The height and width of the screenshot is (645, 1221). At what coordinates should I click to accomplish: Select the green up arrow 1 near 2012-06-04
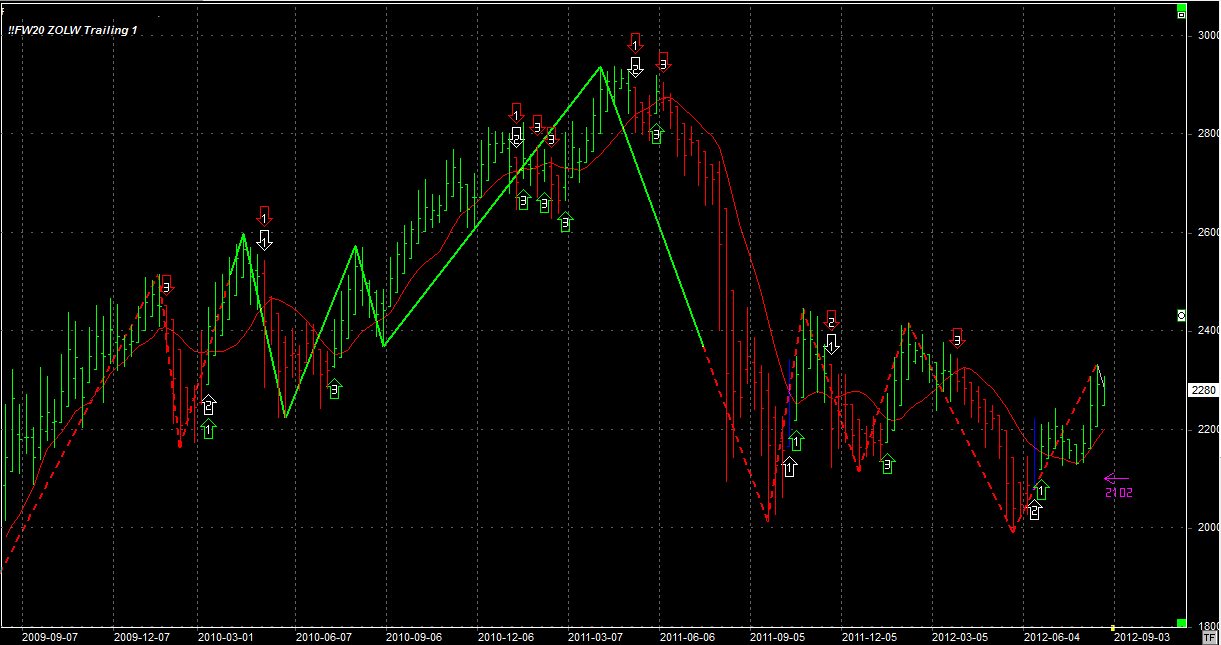point(1042,490)
